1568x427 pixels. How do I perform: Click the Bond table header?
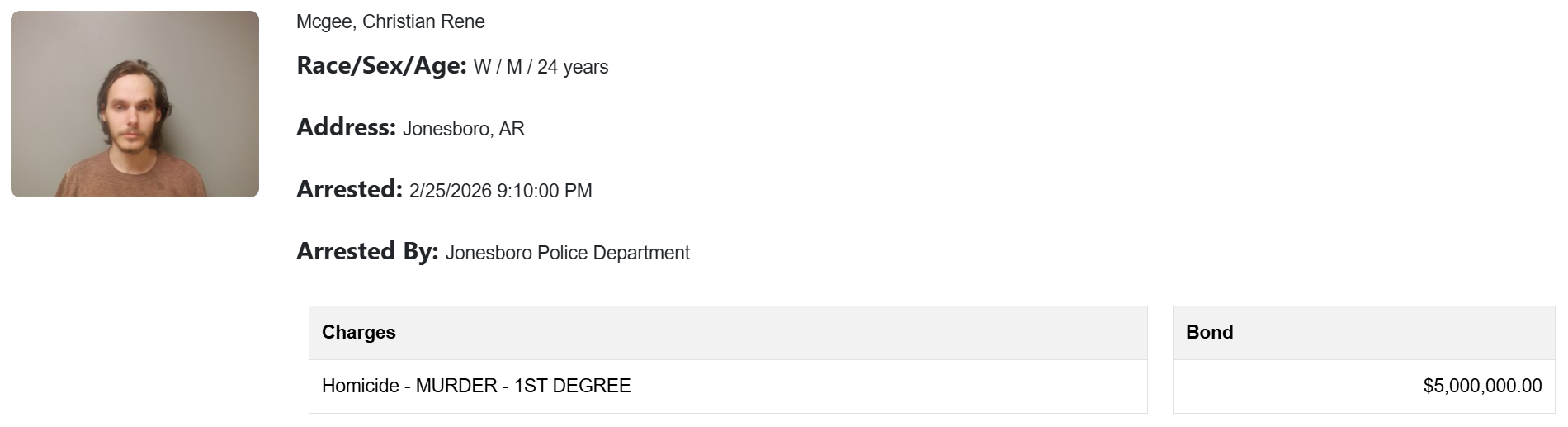1209,332
